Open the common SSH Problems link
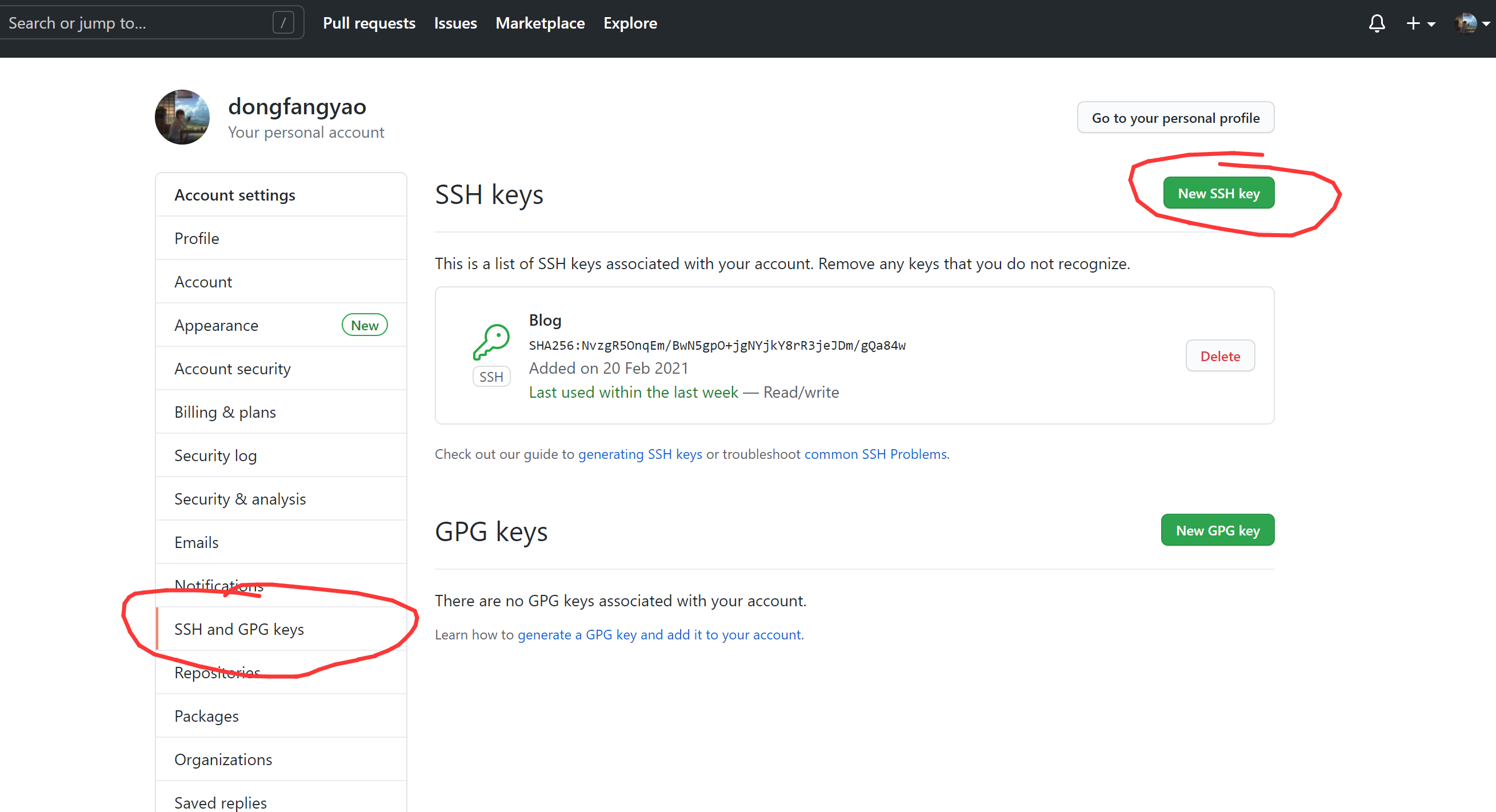This screenshot has height=812, width=1496. tap(875, 454)
